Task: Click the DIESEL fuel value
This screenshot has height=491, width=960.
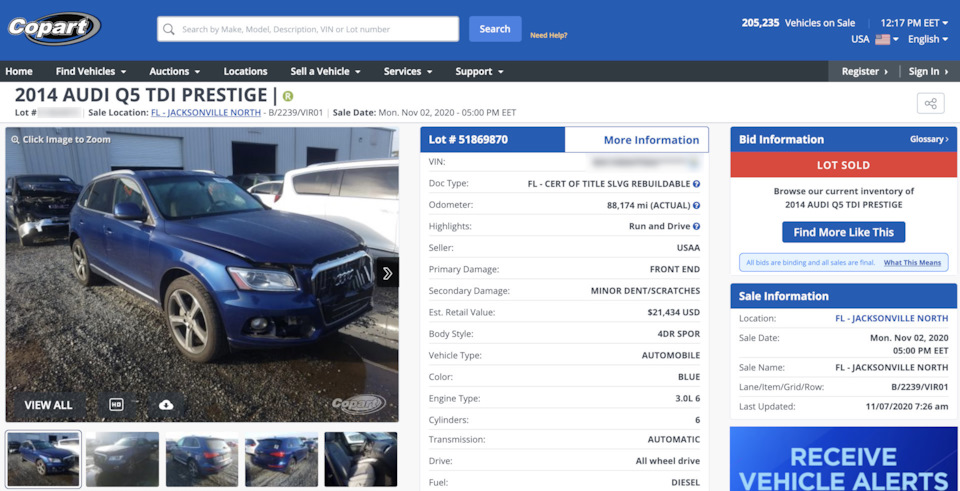Action: click(684, 482)
